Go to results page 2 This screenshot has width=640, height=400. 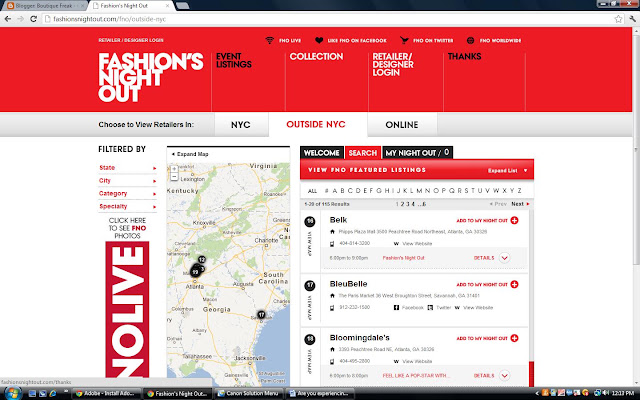tap(402, 204)
